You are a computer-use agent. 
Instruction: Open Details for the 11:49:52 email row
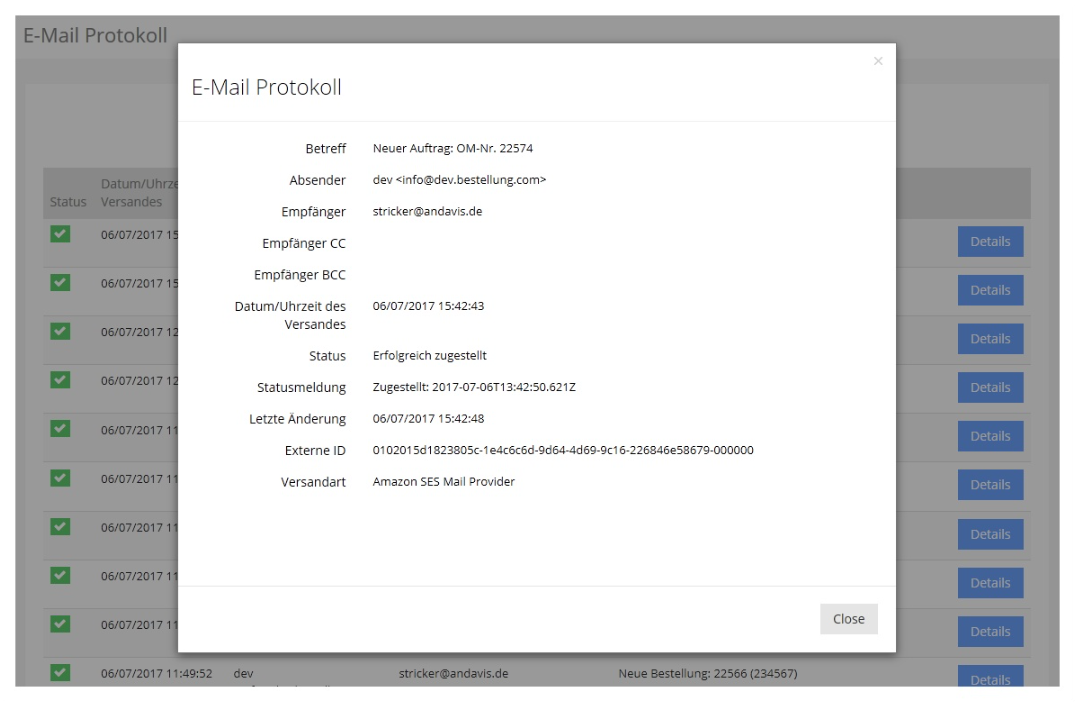(x=989, y=678)
